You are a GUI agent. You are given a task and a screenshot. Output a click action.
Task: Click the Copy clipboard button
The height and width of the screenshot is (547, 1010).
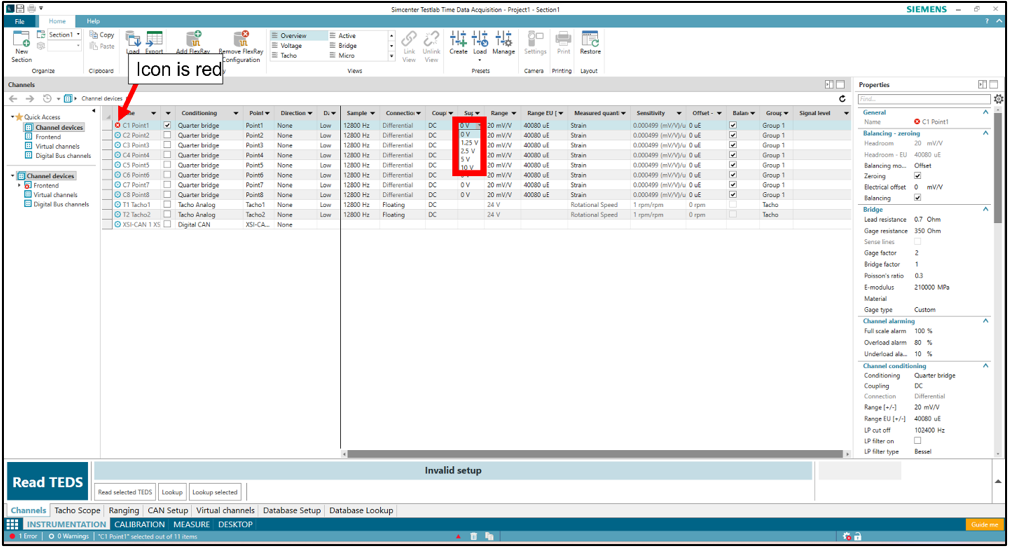(102, 35)
